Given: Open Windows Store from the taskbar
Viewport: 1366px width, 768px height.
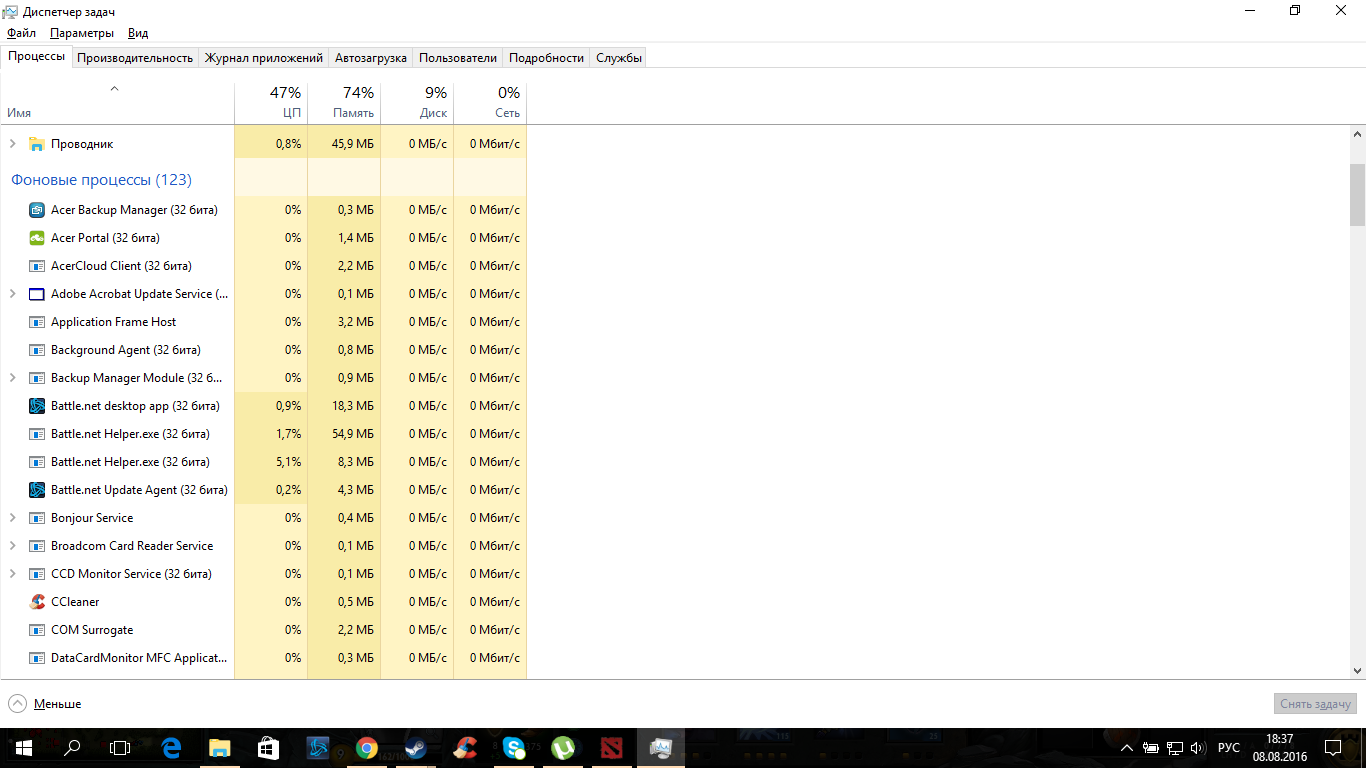Looking at the screenshot, I should 269,748.
